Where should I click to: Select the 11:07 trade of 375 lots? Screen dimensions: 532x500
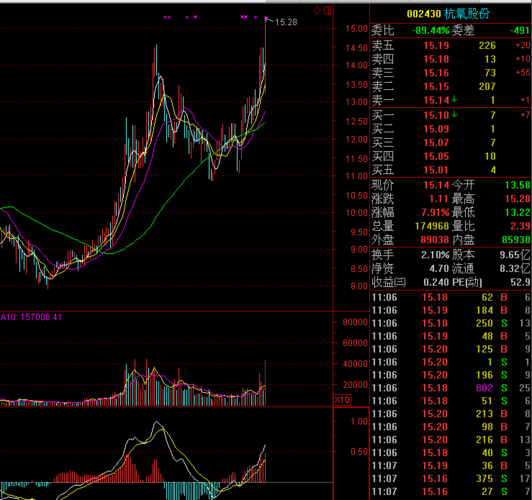[x=451, y=478]
